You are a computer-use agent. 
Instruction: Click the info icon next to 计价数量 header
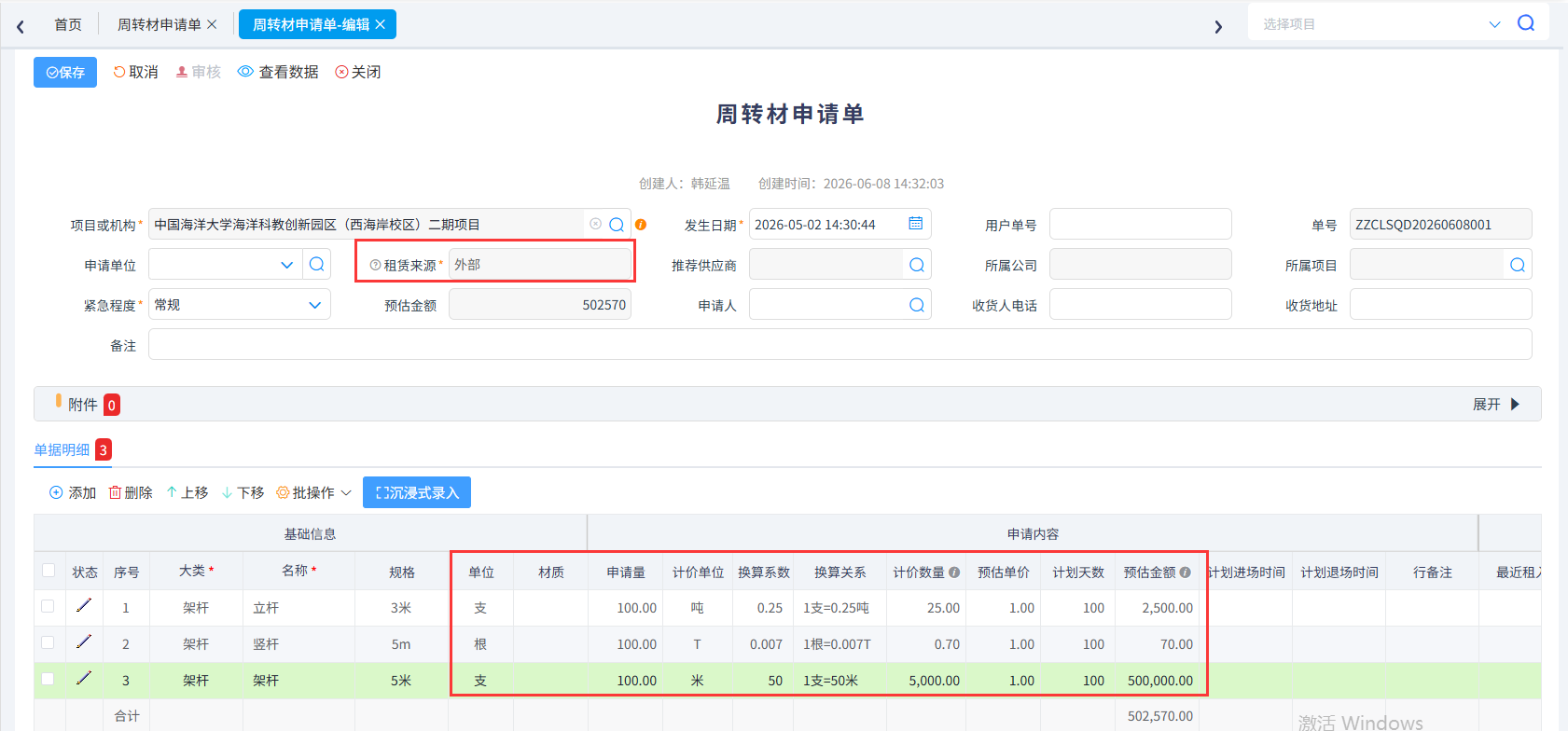(x=954, y=572)
